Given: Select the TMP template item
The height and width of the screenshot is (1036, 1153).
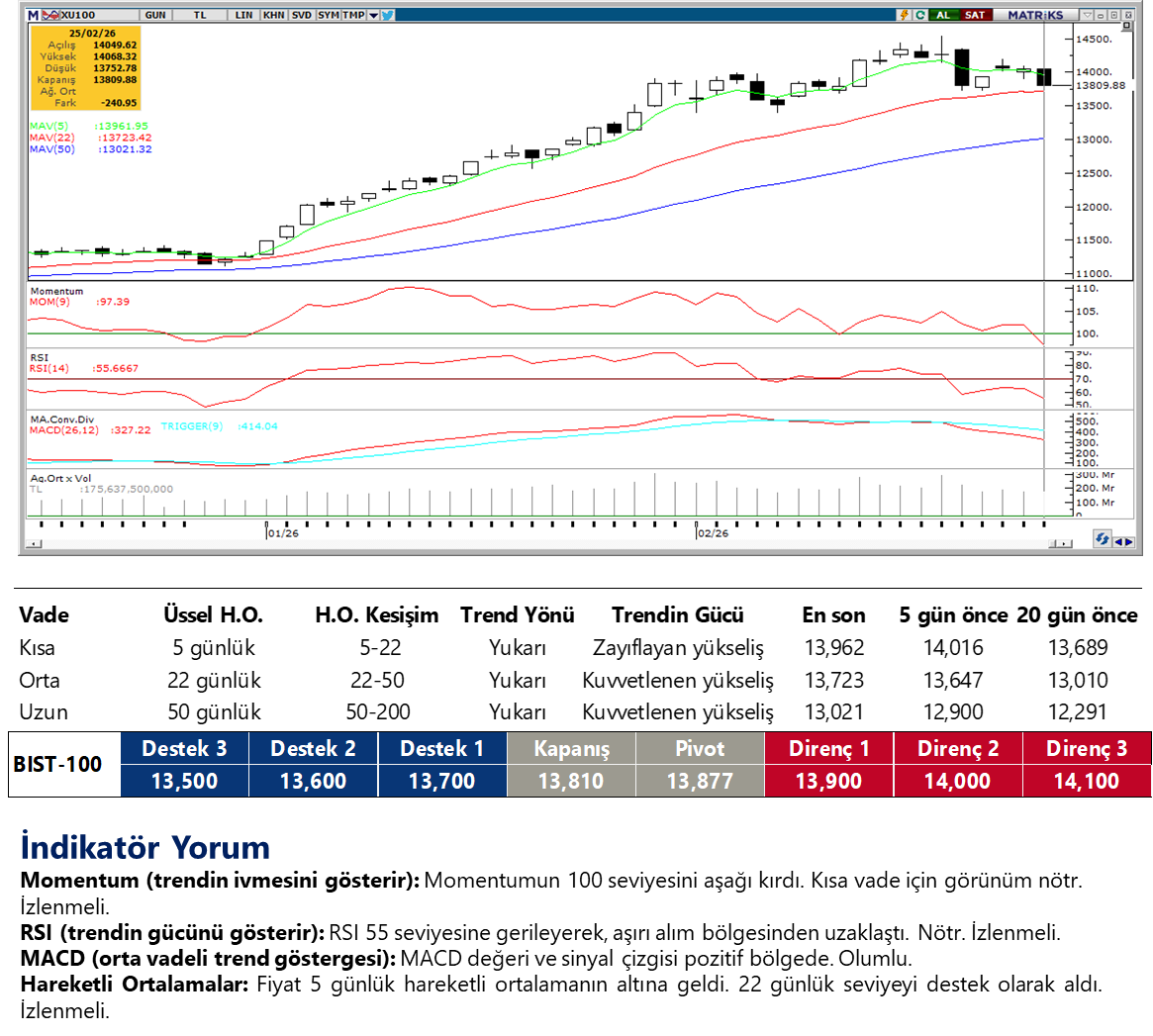Looking at the screenshot, I should [353, 15].
